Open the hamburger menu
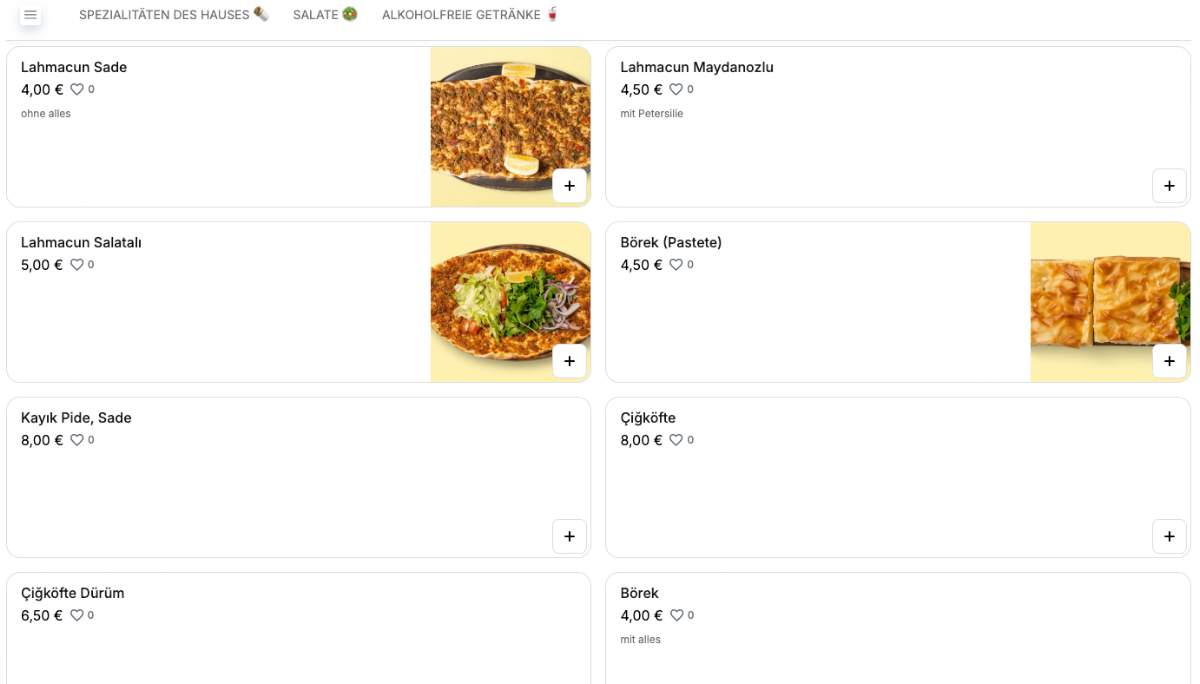This screenshot has width=1200, height=684. (x=30, y=15)
